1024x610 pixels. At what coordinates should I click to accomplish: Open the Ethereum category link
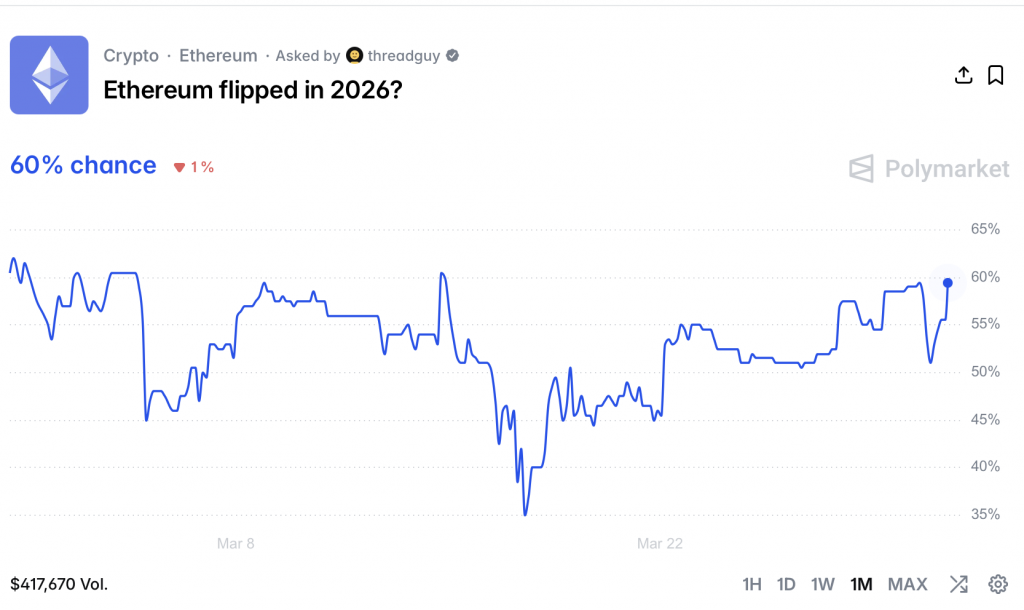[x=218, y=56]
